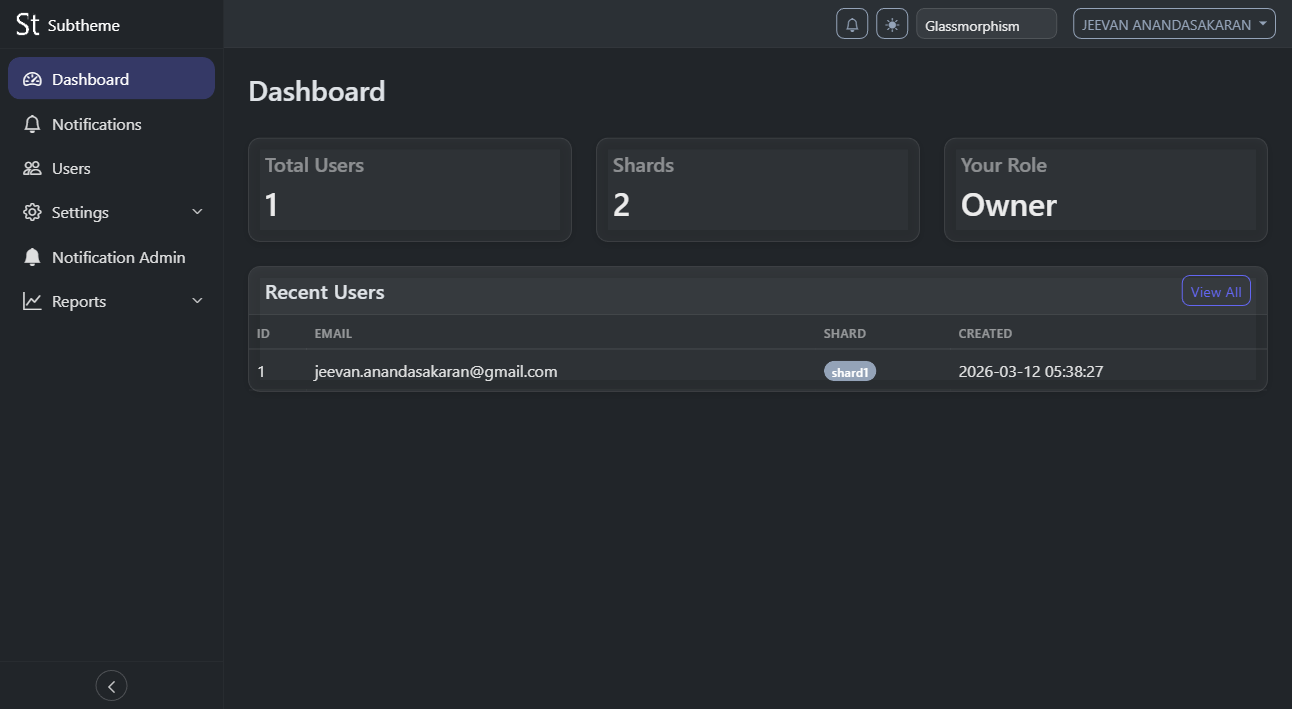Click the View All button
Screen dimensions: 1292x709
(x=1216, y=291)
